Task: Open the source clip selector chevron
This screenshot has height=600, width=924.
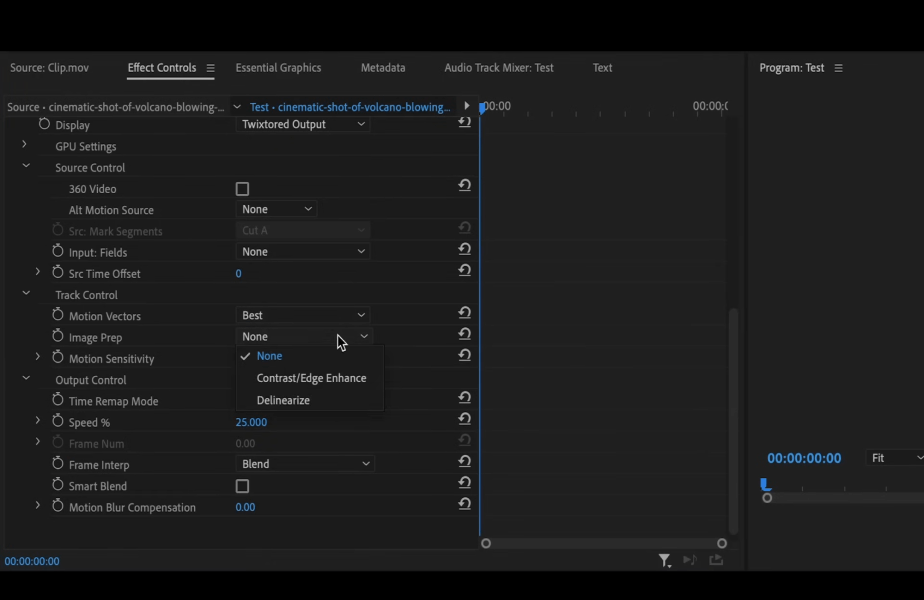Action: (x=237, y=107)
